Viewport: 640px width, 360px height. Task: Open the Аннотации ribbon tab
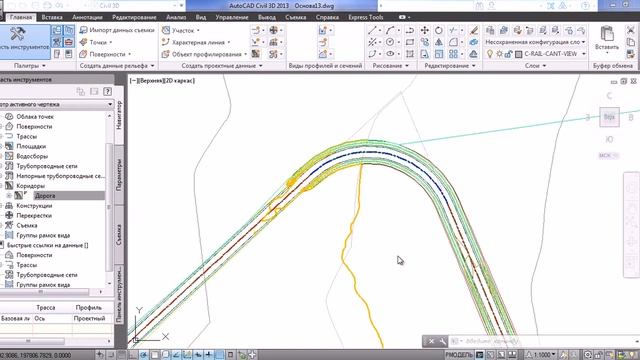(x=87, y=17)
